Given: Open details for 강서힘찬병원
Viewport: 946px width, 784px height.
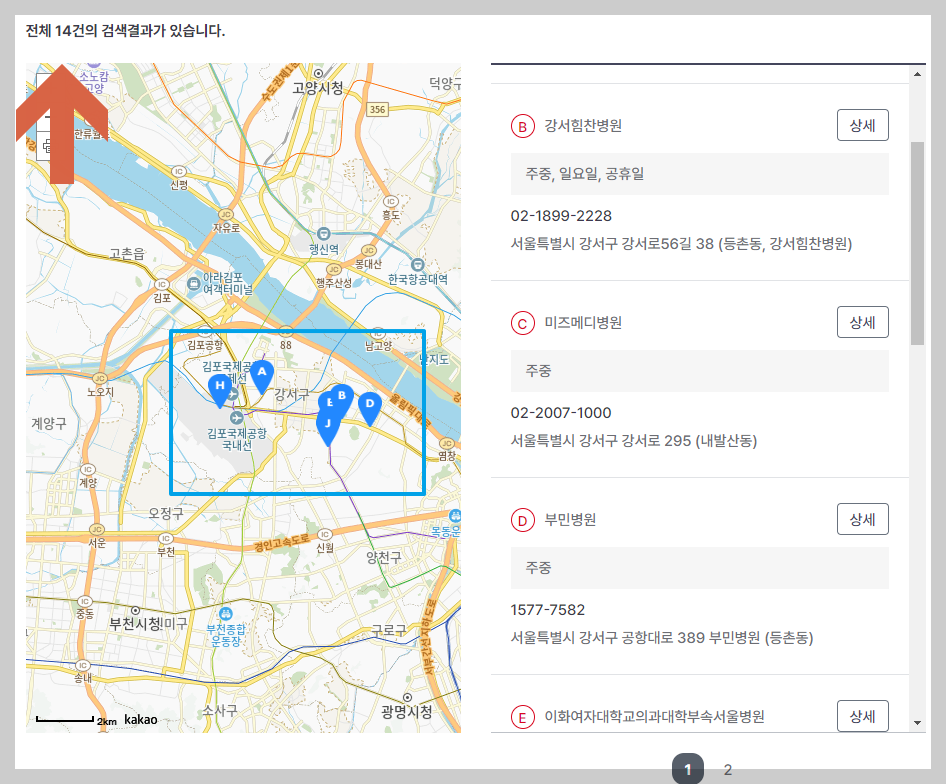Looking at the screenshot, I should pyautogui.click(x=863, y=125).
